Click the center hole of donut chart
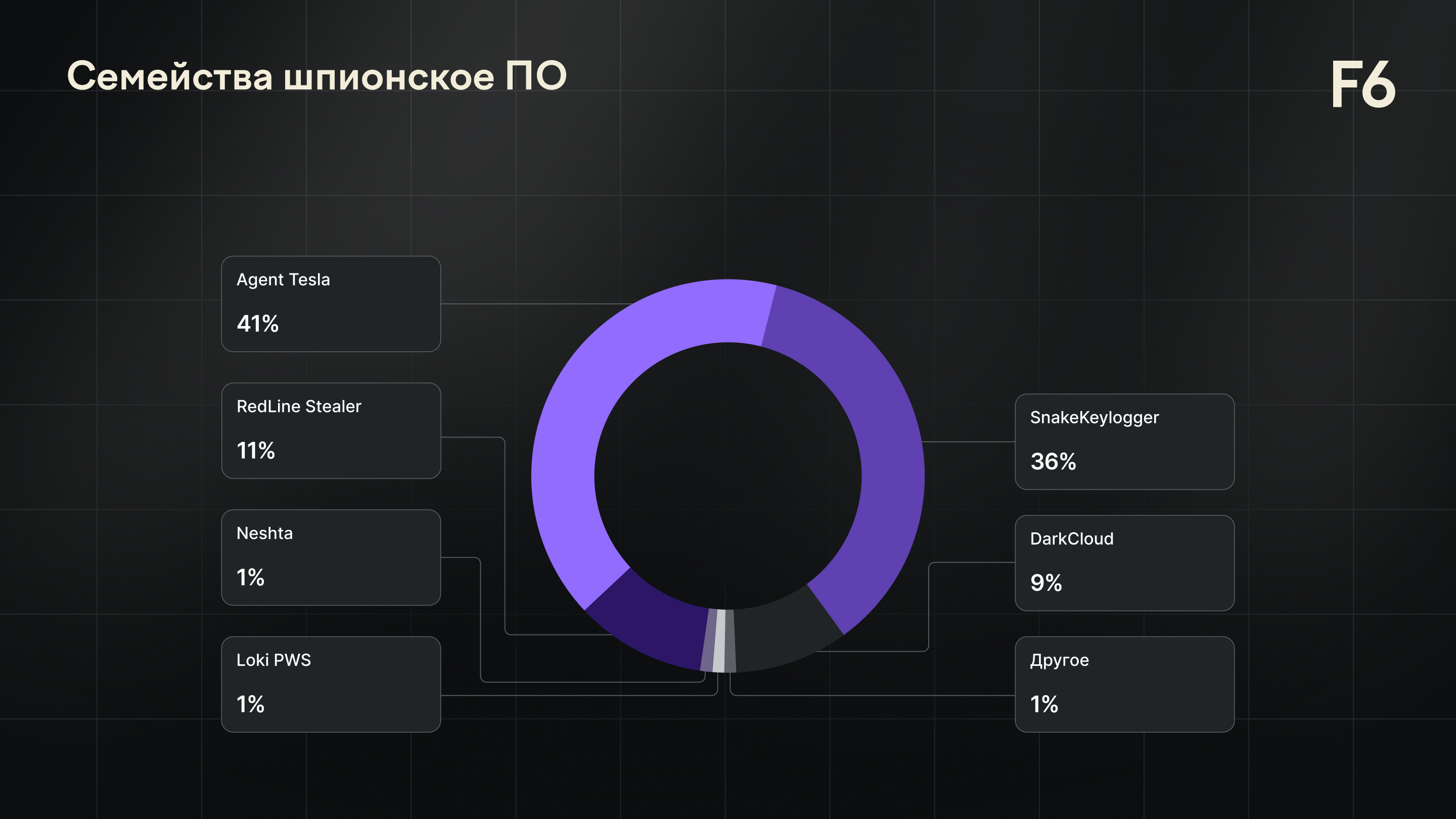The width and height of the screenshot is (1456, 819). [x=727, y=476]
